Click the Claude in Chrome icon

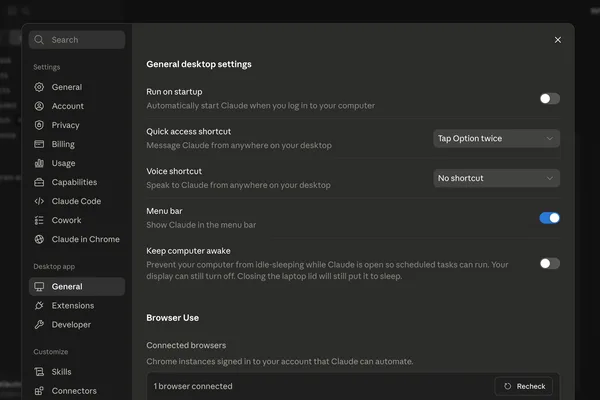[x=39, y=239]
